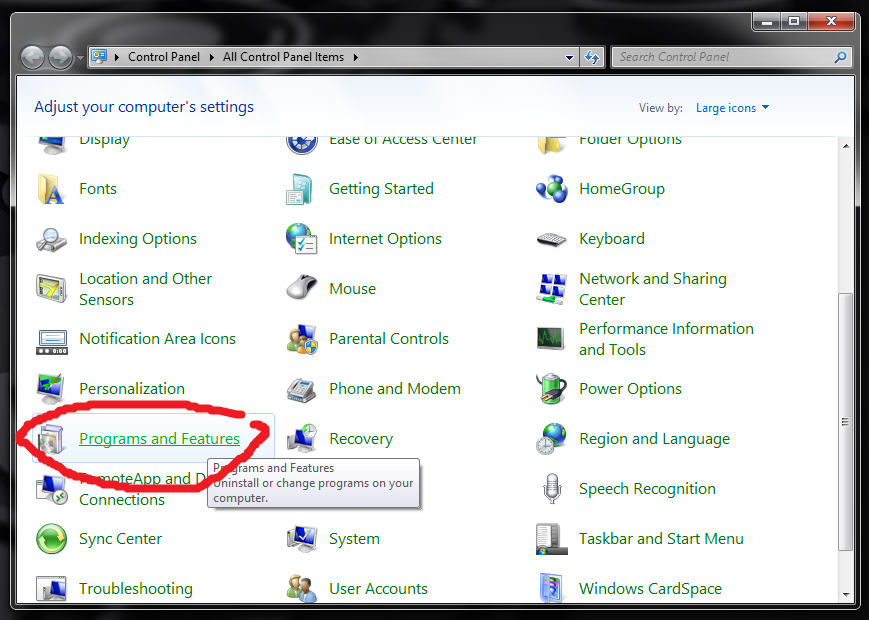Screen dimensions: 869x620
Task: Minimize the Control Panel window
Action: 767,21
